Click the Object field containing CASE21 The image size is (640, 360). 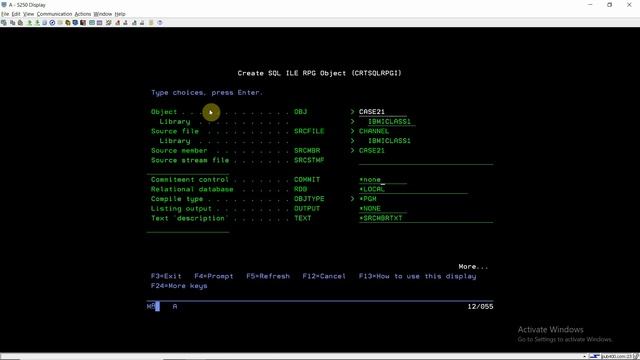(x=382, y=112)
